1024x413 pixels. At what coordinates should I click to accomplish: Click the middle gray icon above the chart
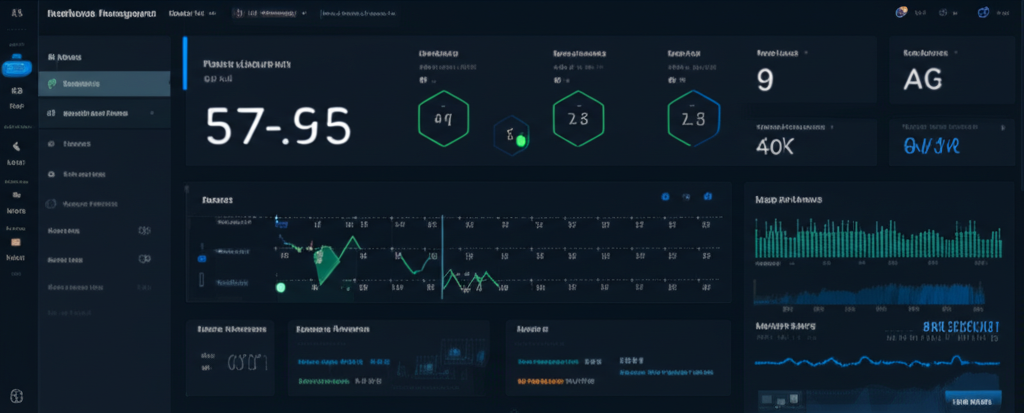click(x=686, y=197)
